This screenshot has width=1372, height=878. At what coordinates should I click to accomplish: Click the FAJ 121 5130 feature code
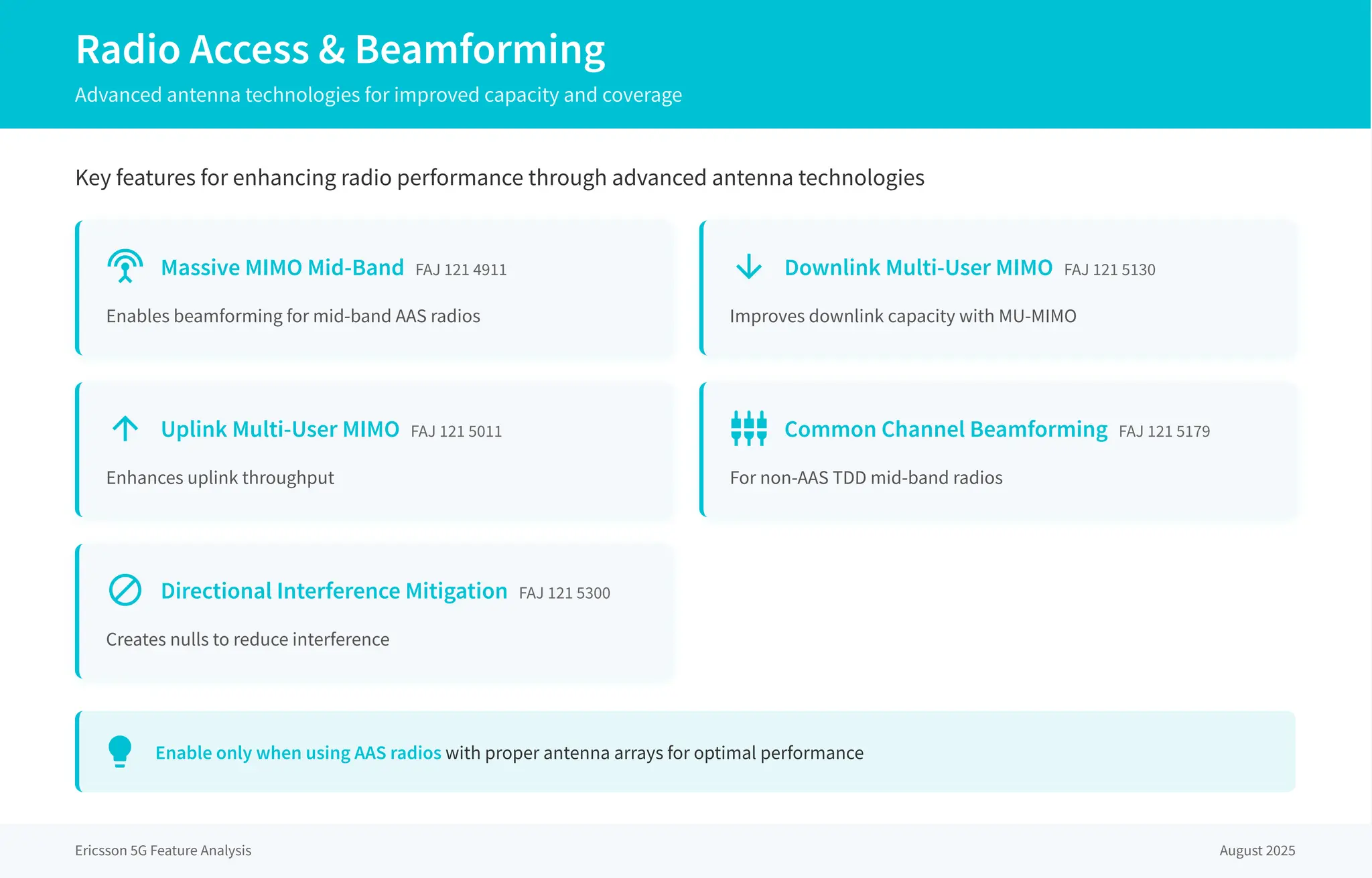[x=1110, y=270]
